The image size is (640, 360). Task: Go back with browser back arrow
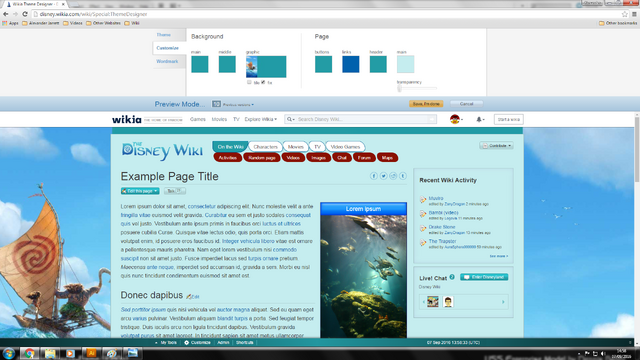[6, 14]
